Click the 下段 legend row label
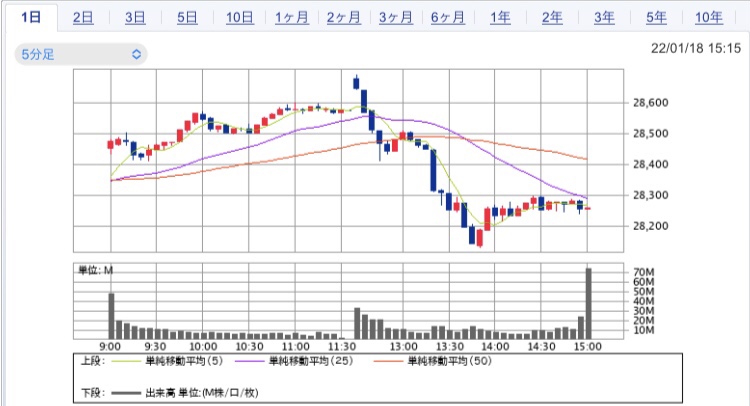The image size is (750, 406). pos(92,393)
